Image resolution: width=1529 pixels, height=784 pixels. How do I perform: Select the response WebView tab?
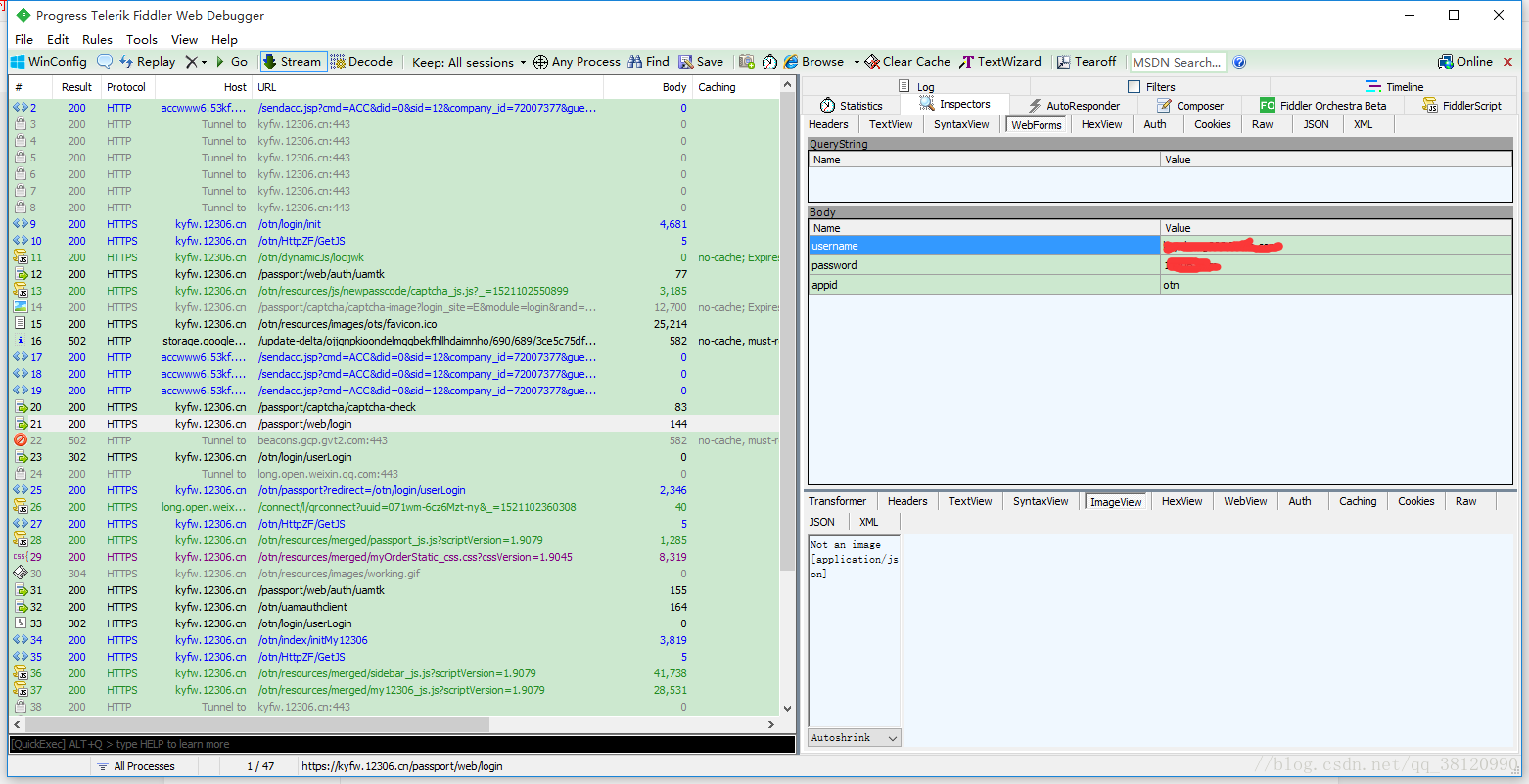coord(1245,501)
